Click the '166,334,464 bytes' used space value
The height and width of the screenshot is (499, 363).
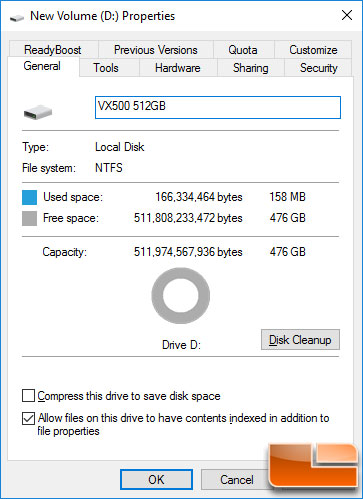199,197
